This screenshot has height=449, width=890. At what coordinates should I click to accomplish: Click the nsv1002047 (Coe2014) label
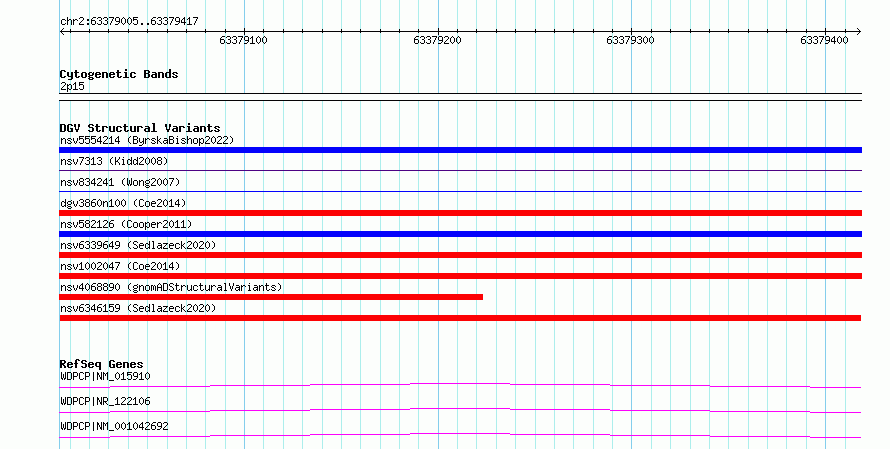[x=120, y=266]
